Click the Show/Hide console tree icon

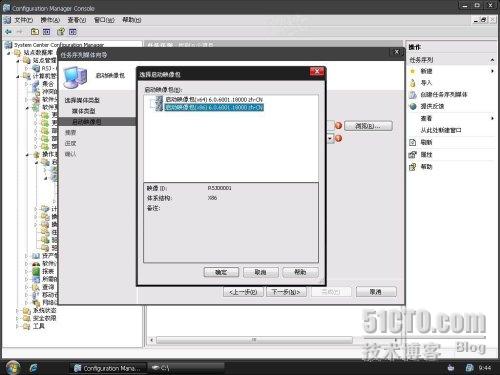pyautogui.click(x=47, y=32)
